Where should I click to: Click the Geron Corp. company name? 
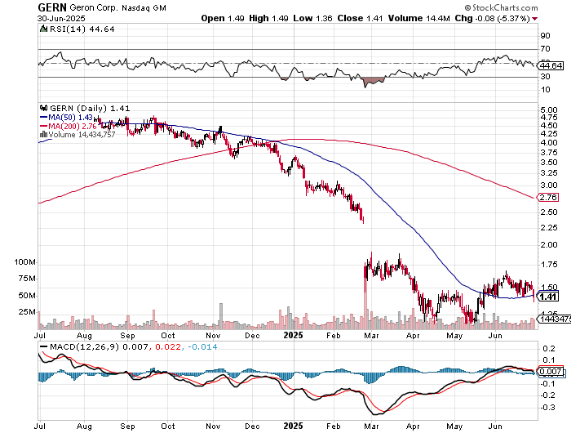[93, 8]
